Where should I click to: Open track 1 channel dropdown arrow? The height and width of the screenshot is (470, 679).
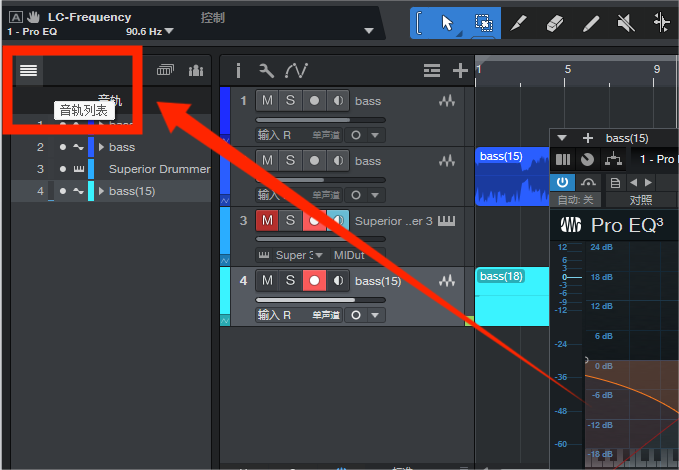point(375,135)
